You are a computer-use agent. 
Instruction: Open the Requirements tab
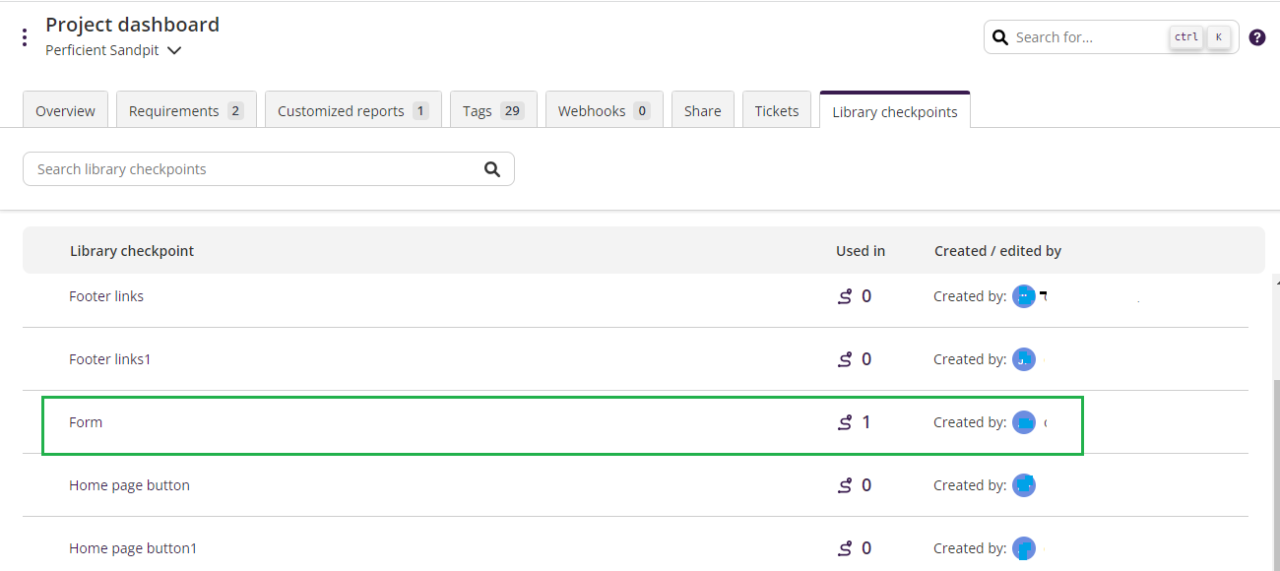click(x=186, y=111)
